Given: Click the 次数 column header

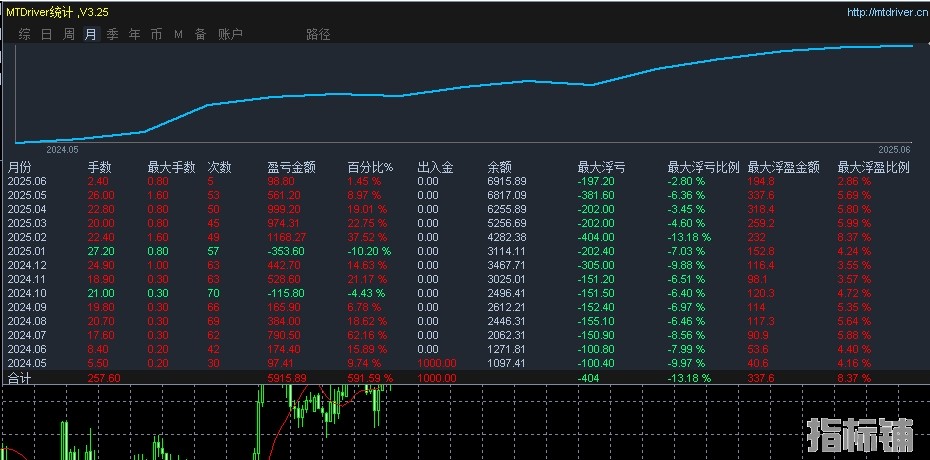Looking at the screenshot, I should (x=219, y=168).
